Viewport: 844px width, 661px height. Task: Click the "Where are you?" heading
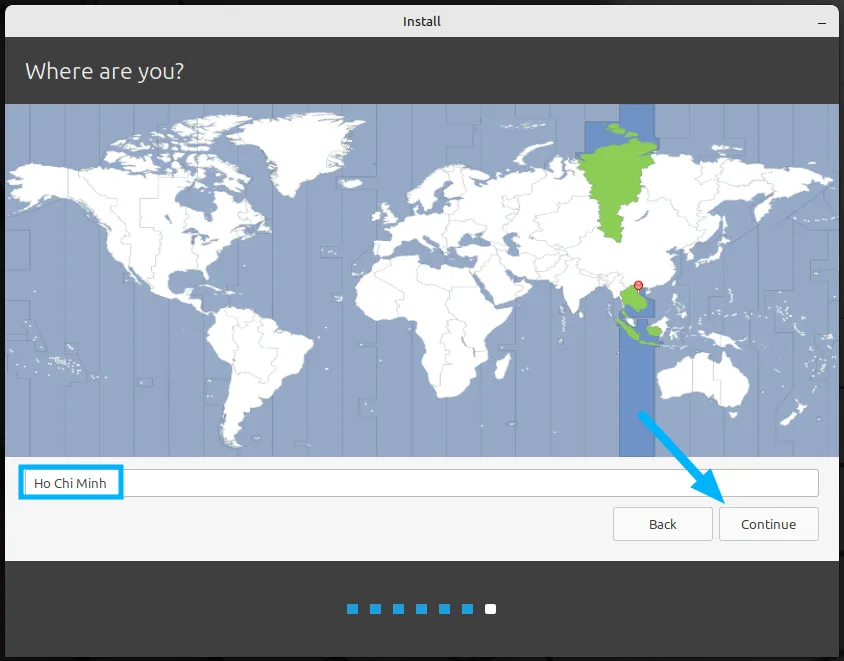tap(104, 71)
